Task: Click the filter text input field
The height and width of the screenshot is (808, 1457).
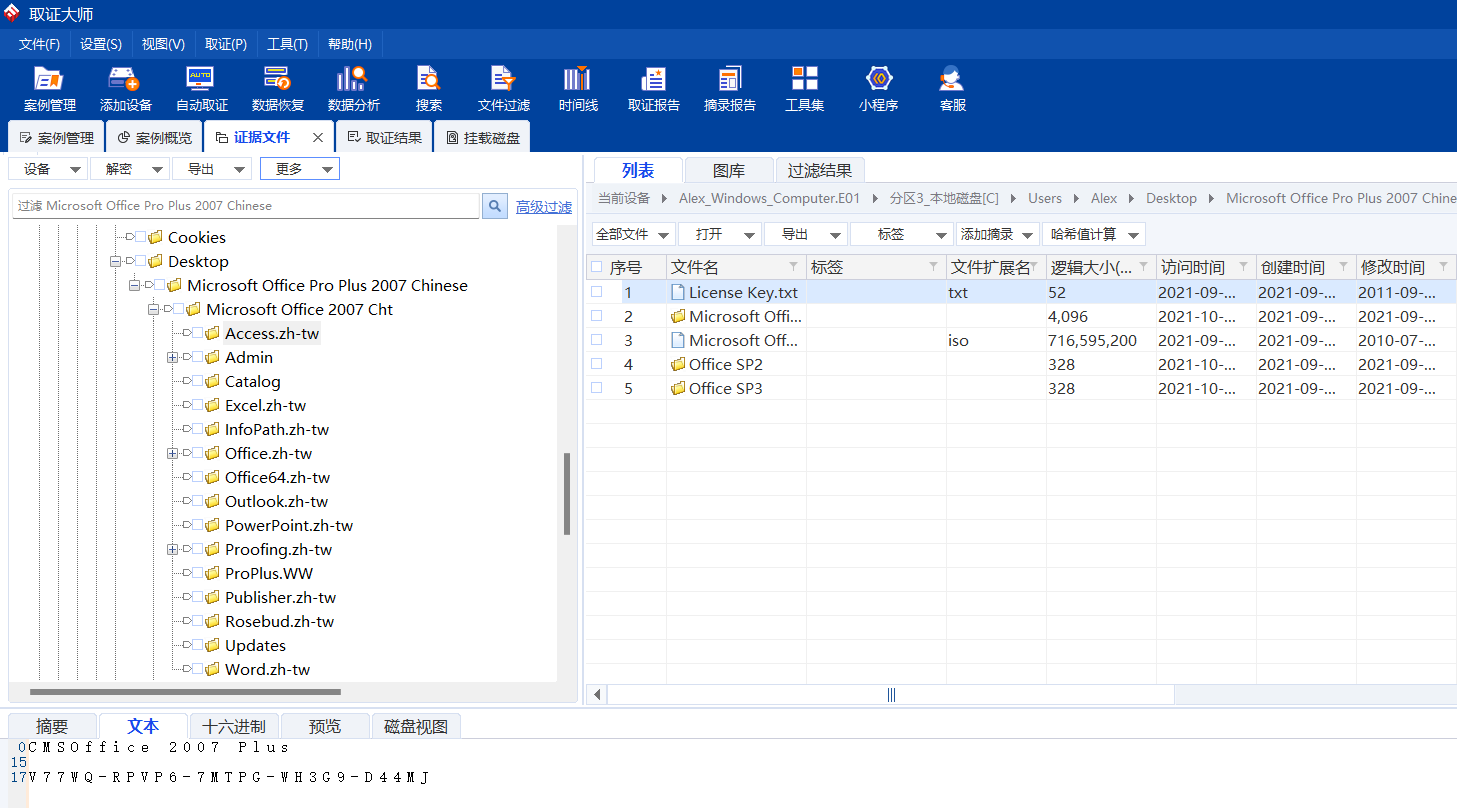Action: tap(246, 206)
